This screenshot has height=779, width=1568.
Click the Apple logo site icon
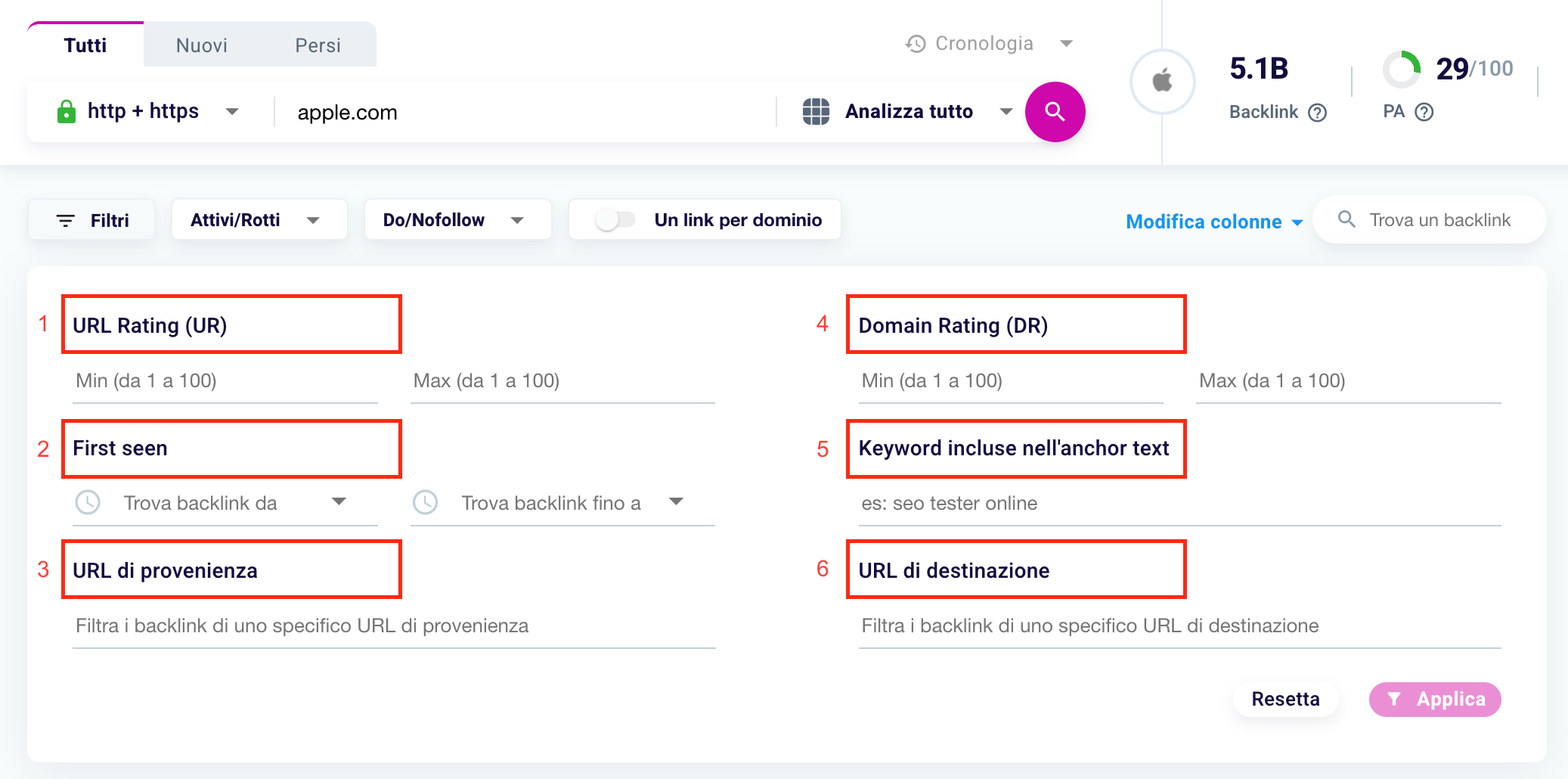point(1163,81)
